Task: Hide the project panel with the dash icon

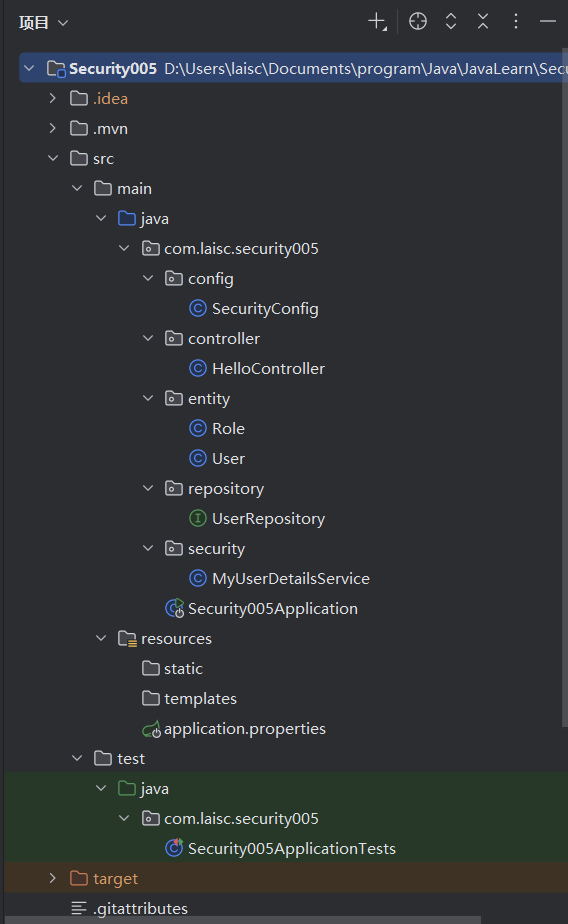Action: pos(547,22)
